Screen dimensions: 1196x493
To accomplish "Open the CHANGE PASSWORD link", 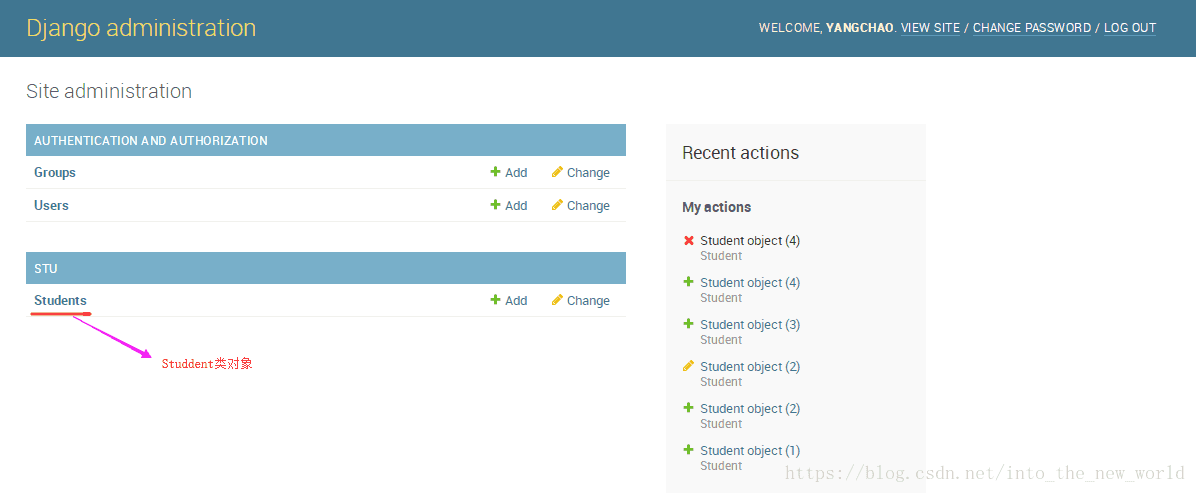I will click(1032, 28).
